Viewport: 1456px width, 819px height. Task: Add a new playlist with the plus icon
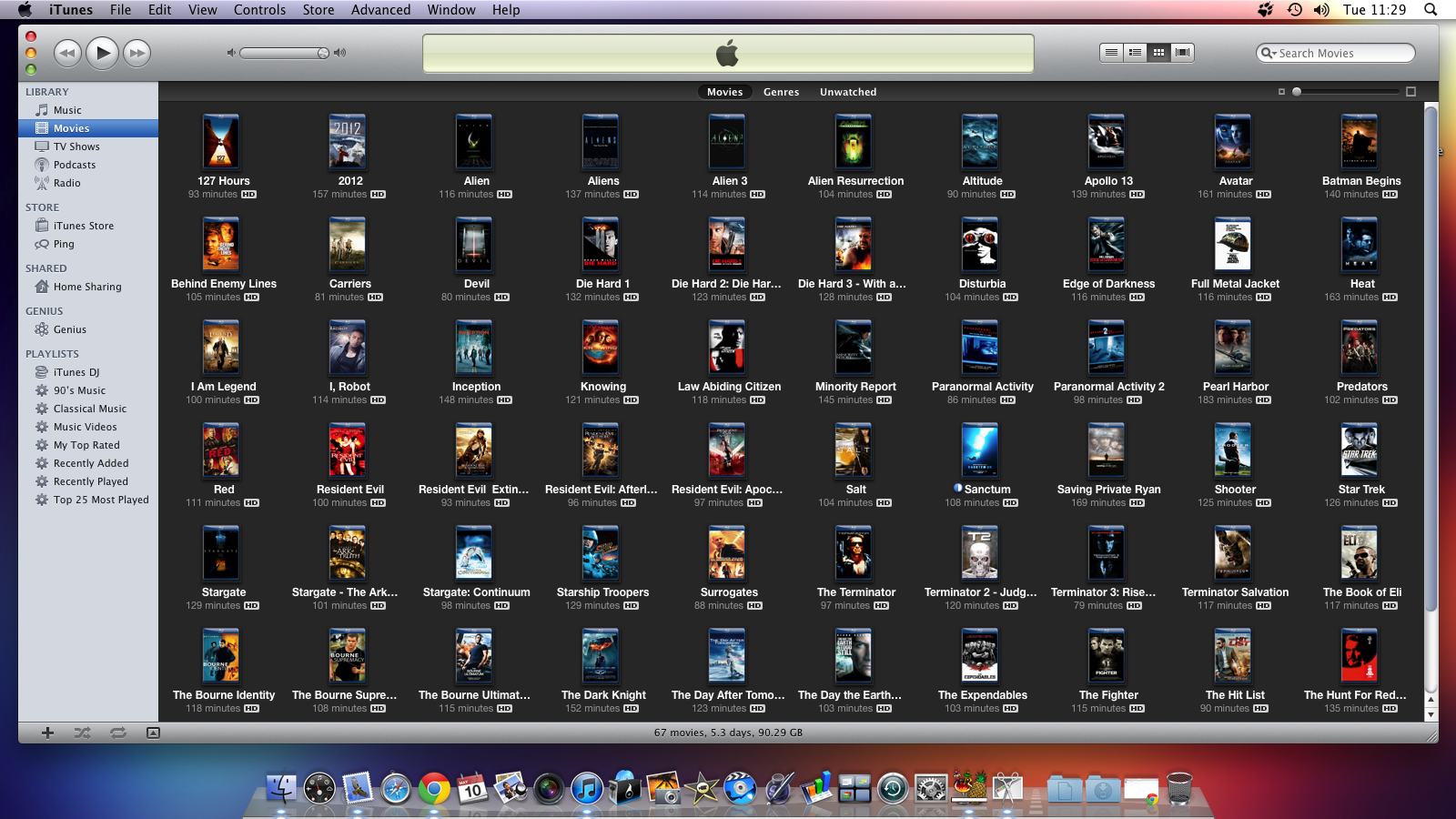pos(47,733)
